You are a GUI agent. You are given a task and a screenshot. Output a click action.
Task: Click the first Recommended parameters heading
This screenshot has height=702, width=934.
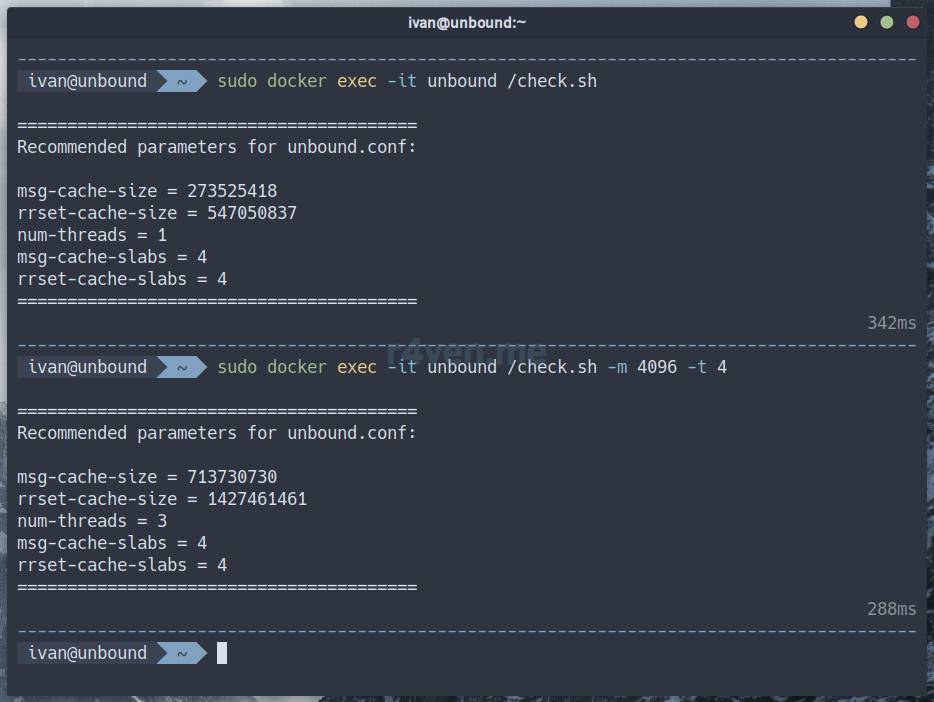217,147
